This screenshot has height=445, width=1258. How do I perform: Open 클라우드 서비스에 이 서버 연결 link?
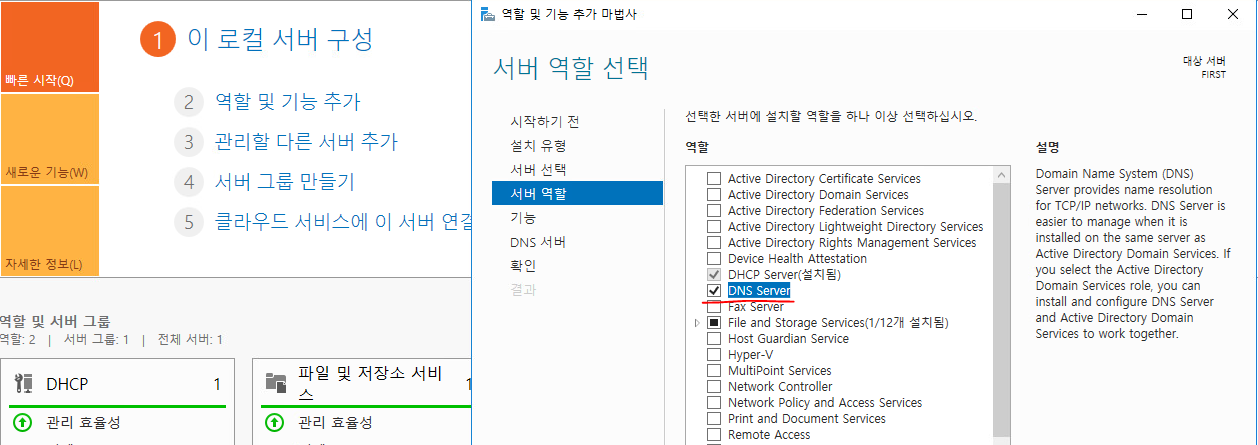pyautogui.click(x=342, y=221)
